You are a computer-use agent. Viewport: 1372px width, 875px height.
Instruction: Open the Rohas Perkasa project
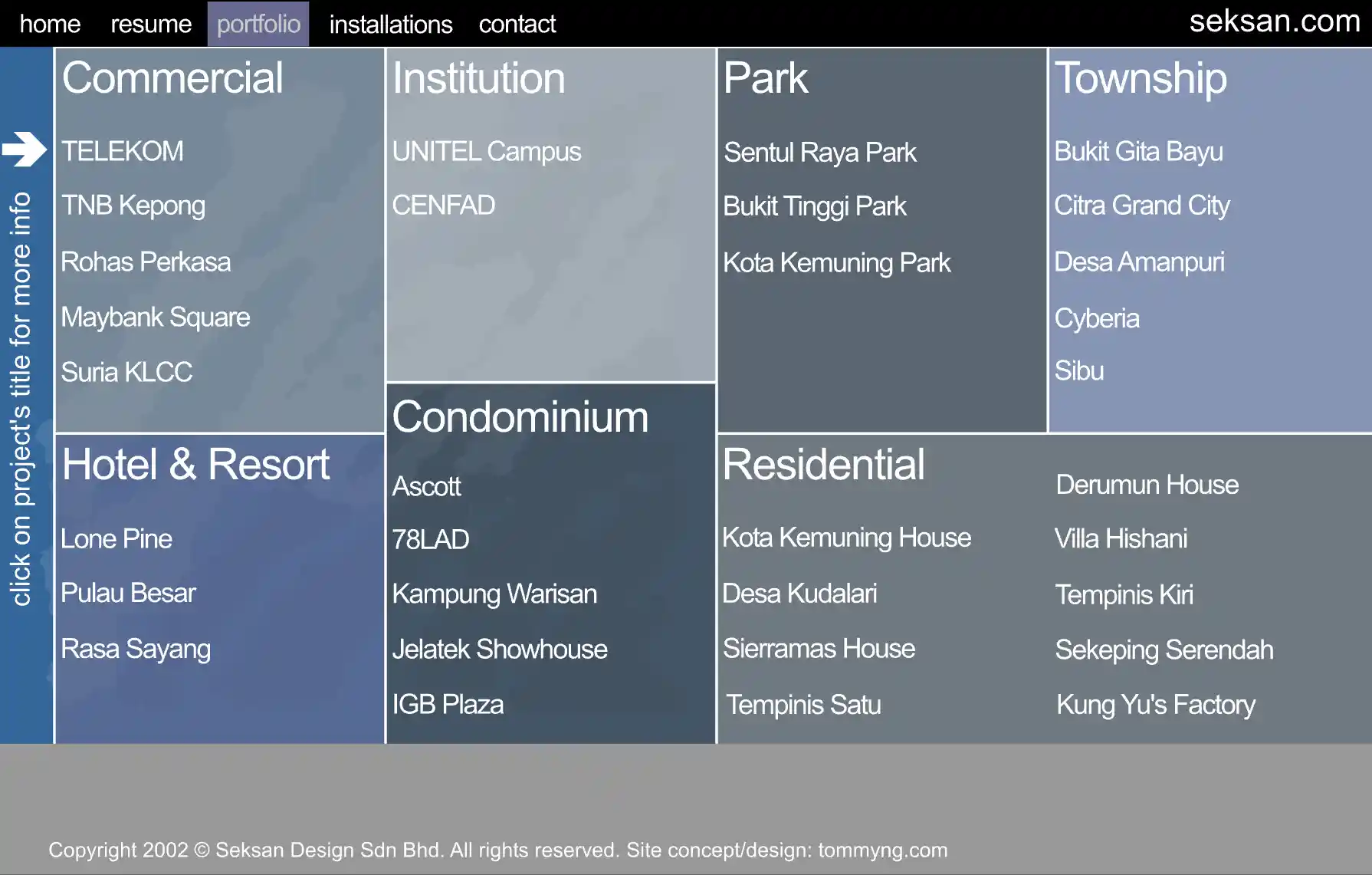click(x=146, y=262)
